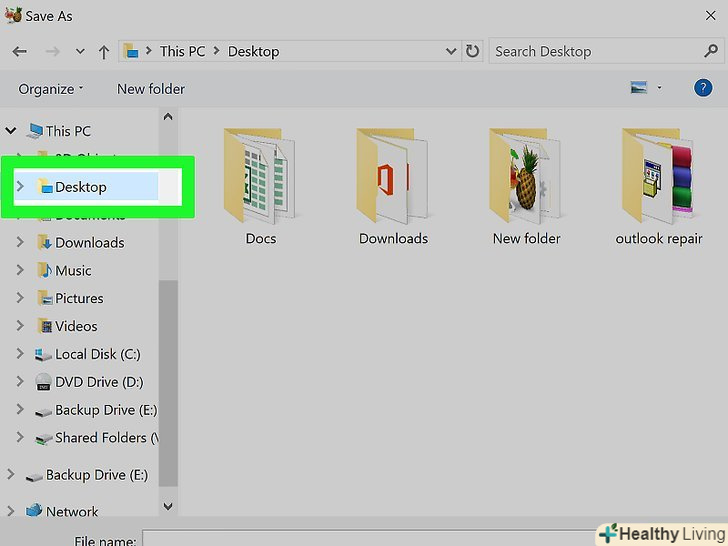Select Desktop in the address path
This screenshot has width=728, height=546.
pyautogui.click(x=254, y=52)
